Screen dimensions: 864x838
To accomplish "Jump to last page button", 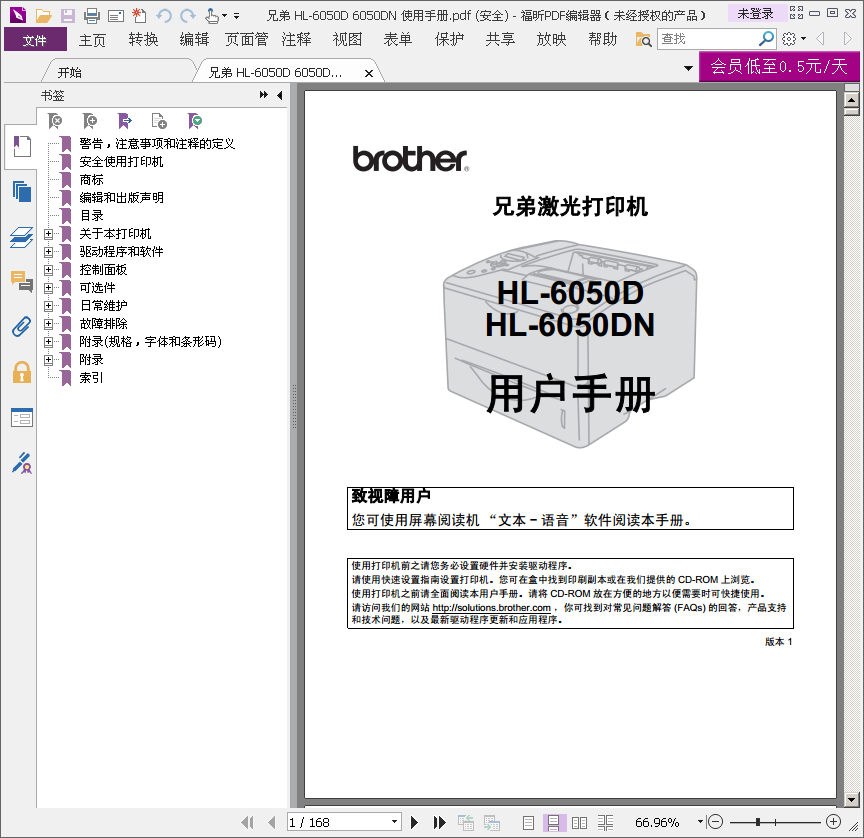I will pyautogui.click(x=439, y=823).
